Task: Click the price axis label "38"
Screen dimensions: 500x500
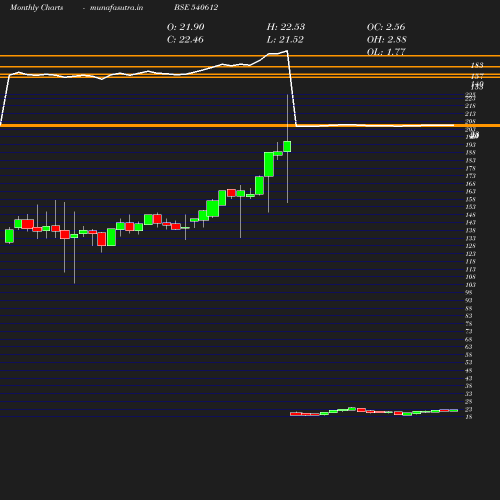Action: point(469,386)
